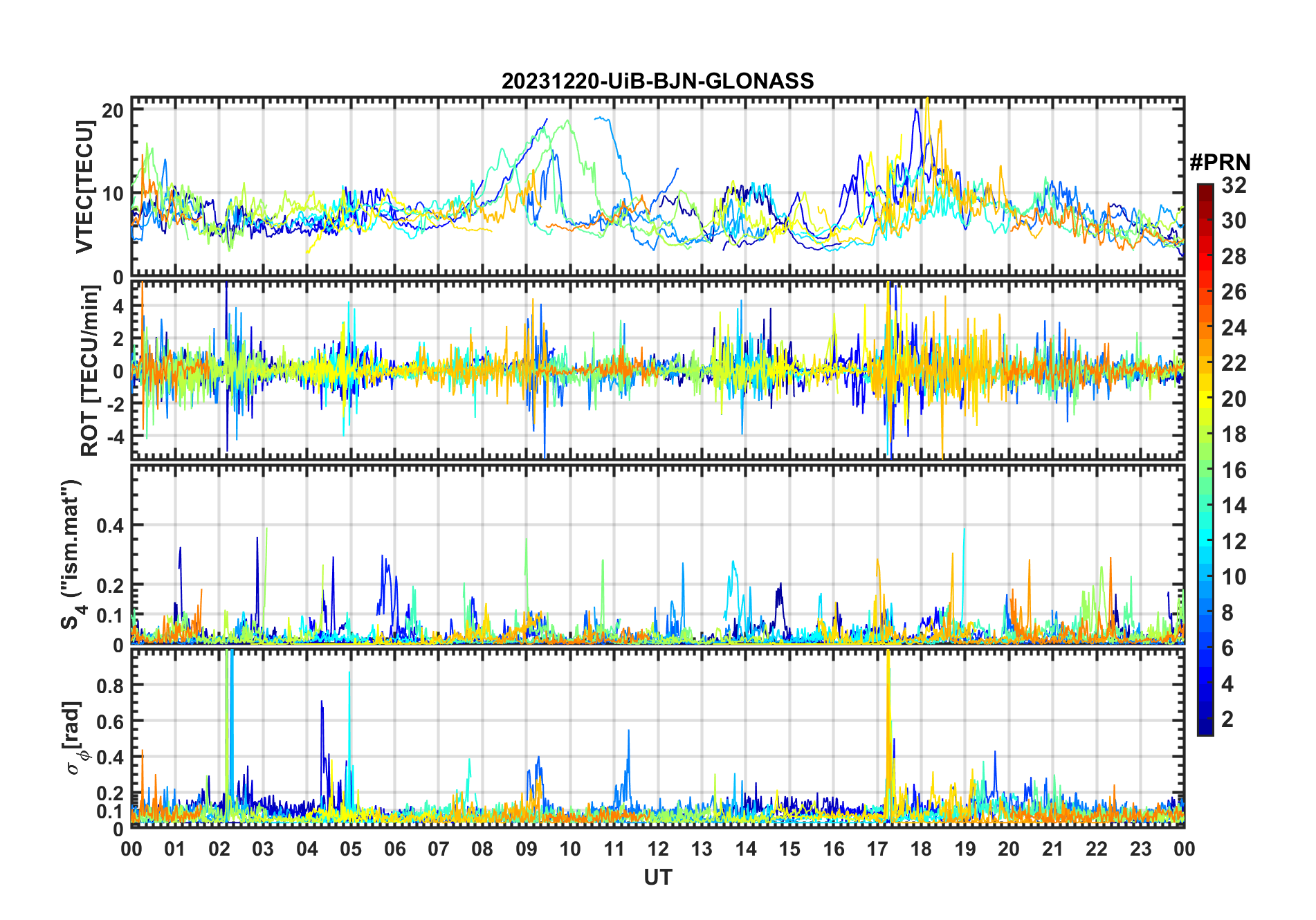Click the colorbar tick label 32
This screenshot has width=1316, height=920.
[1234, 185]
